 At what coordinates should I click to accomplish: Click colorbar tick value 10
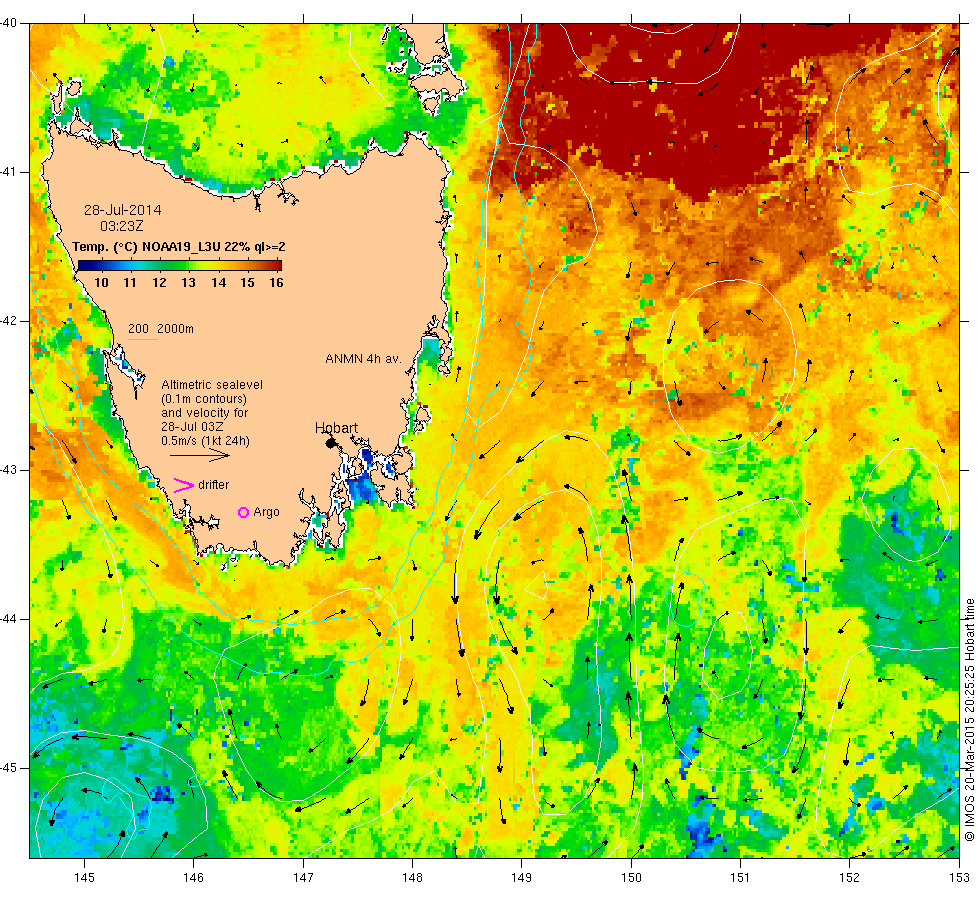pyautogui.click(x=101, y=282)
